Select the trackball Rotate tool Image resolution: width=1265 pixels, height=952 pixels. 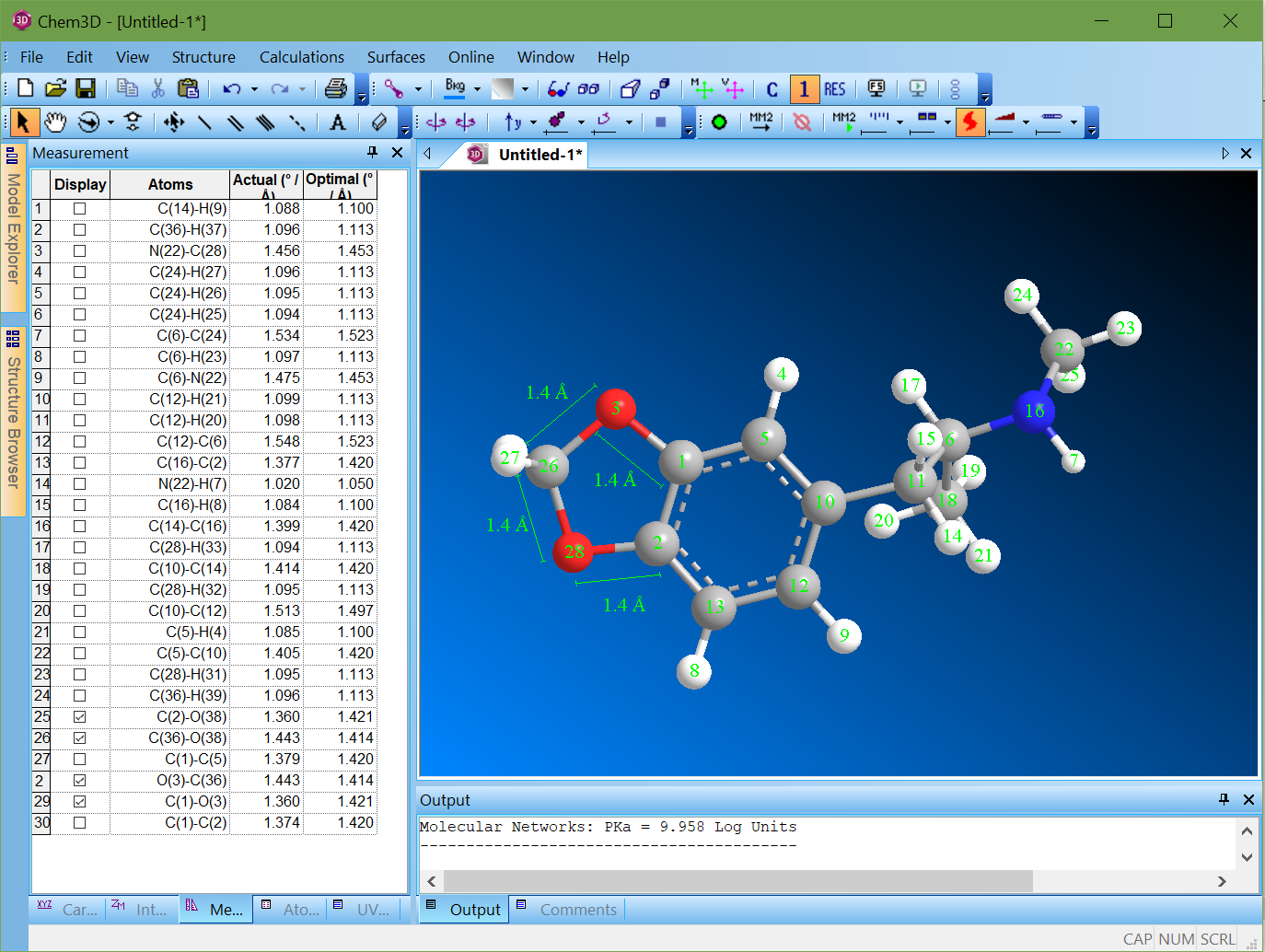(x=88, y=122)
